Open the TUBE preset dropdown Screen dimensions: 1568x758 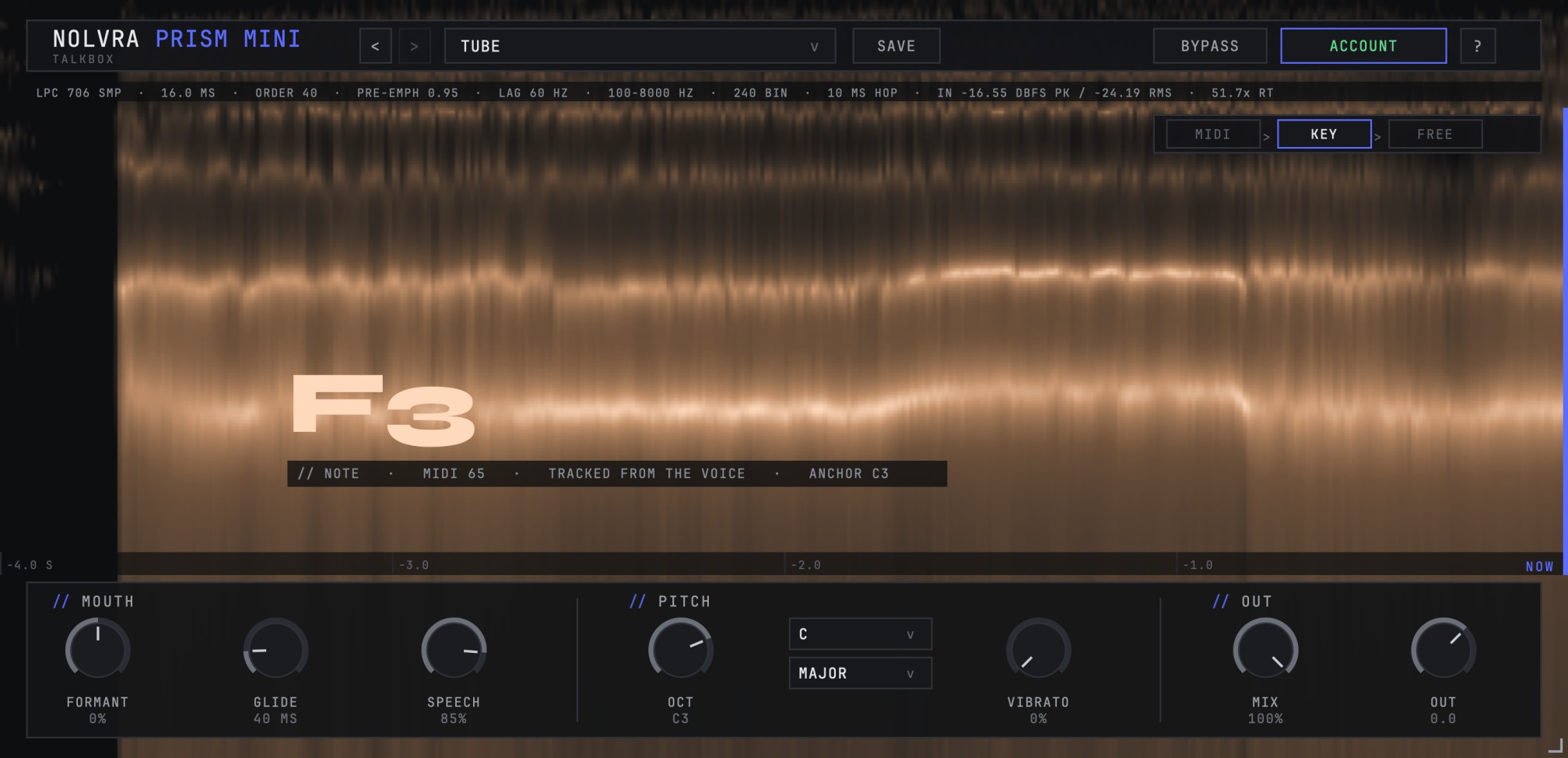point(640,46)
